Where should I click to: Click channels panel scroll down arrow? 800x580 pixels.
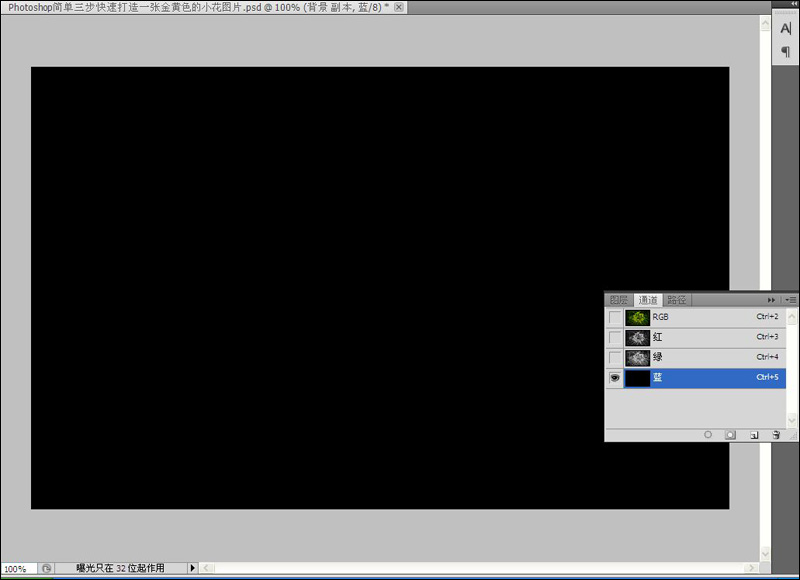[791, 420]
